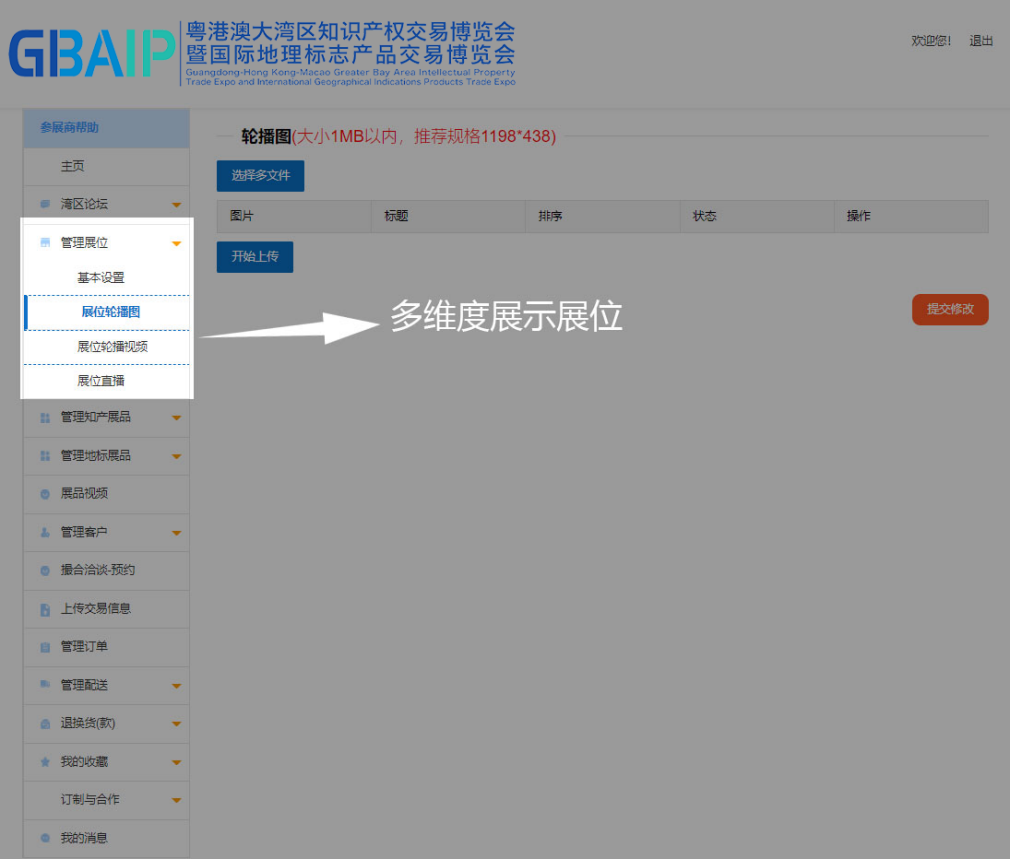Expand the 湾区论坛 menu arrow
The width and height of the screenshot is (1010, 859).
(176, 205)
